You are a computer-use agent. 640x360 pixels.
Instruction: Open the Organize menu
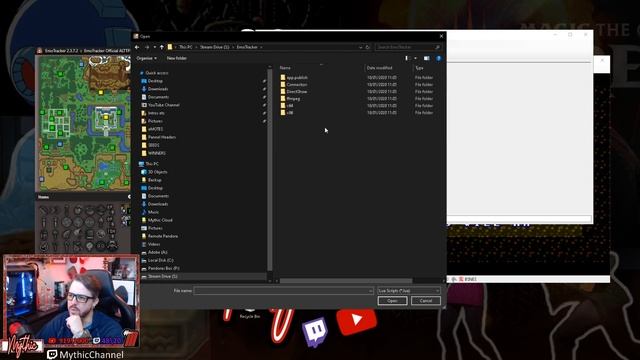pyautogui.click(x=147, y=58)
